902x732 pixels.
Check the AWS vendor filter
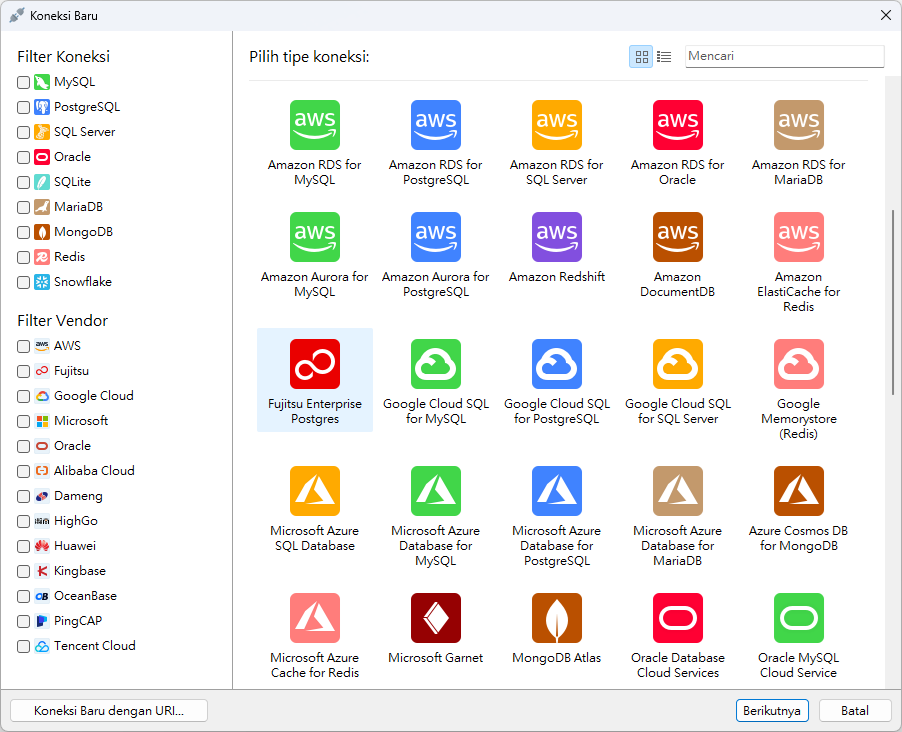coord(24,346)
